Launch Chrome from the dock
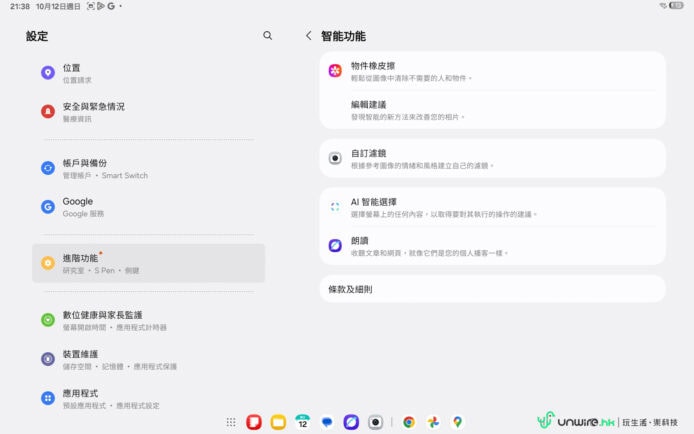Viewport: 694px width, 434px height. click(x=408, y=422)
